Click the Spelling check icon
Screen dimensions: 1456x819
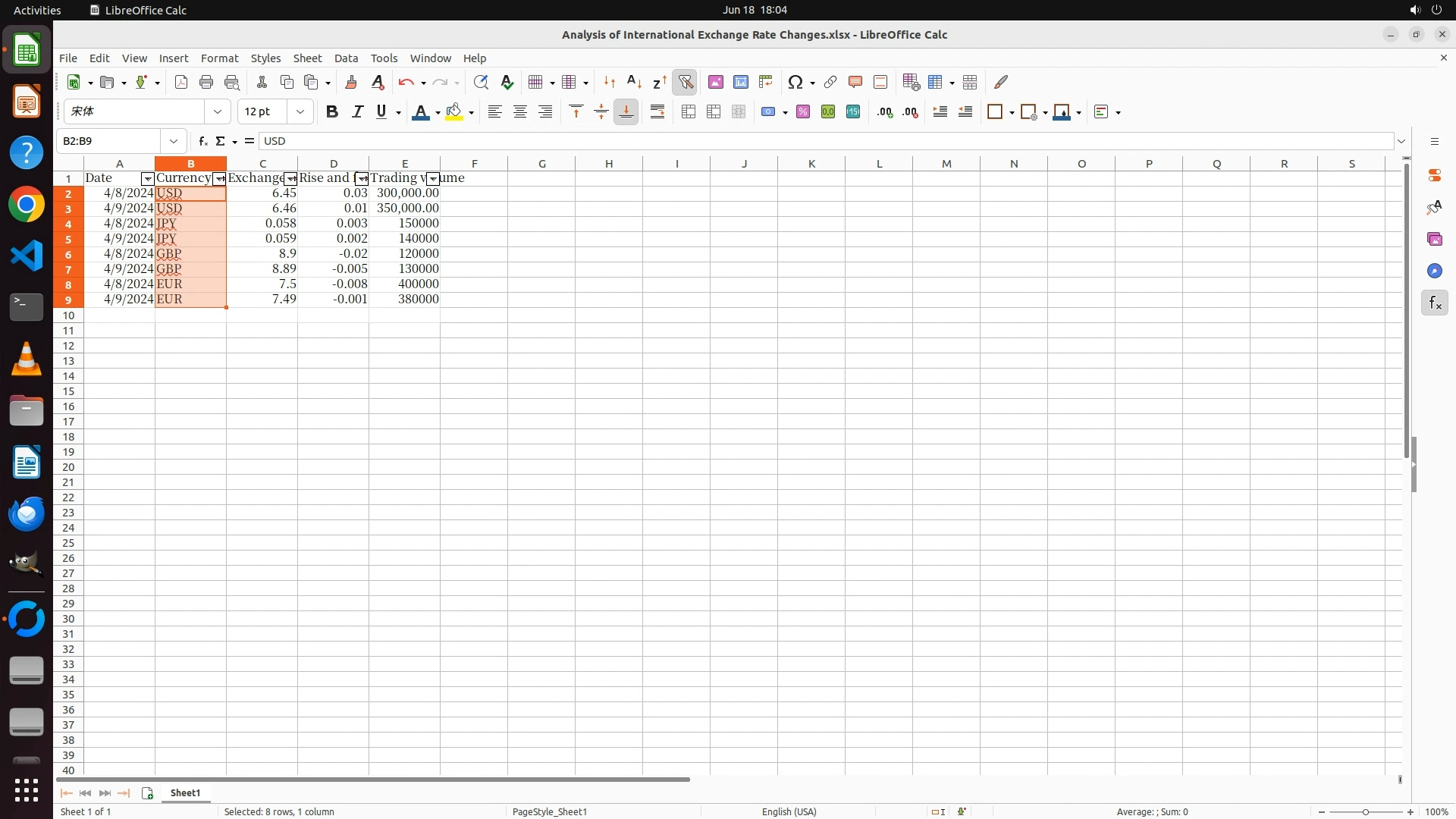tap(507, 83)
